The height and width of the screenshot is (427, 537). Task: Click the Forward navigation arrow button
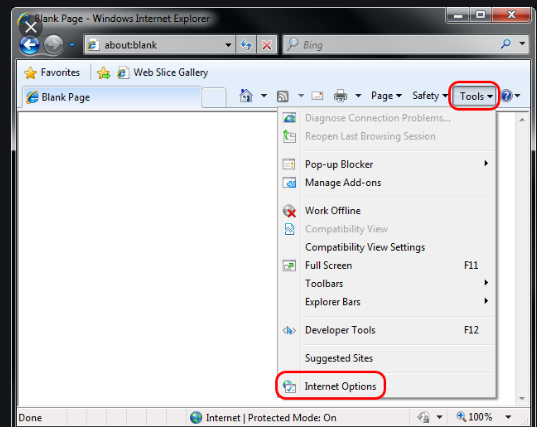[x=53, y=45]
